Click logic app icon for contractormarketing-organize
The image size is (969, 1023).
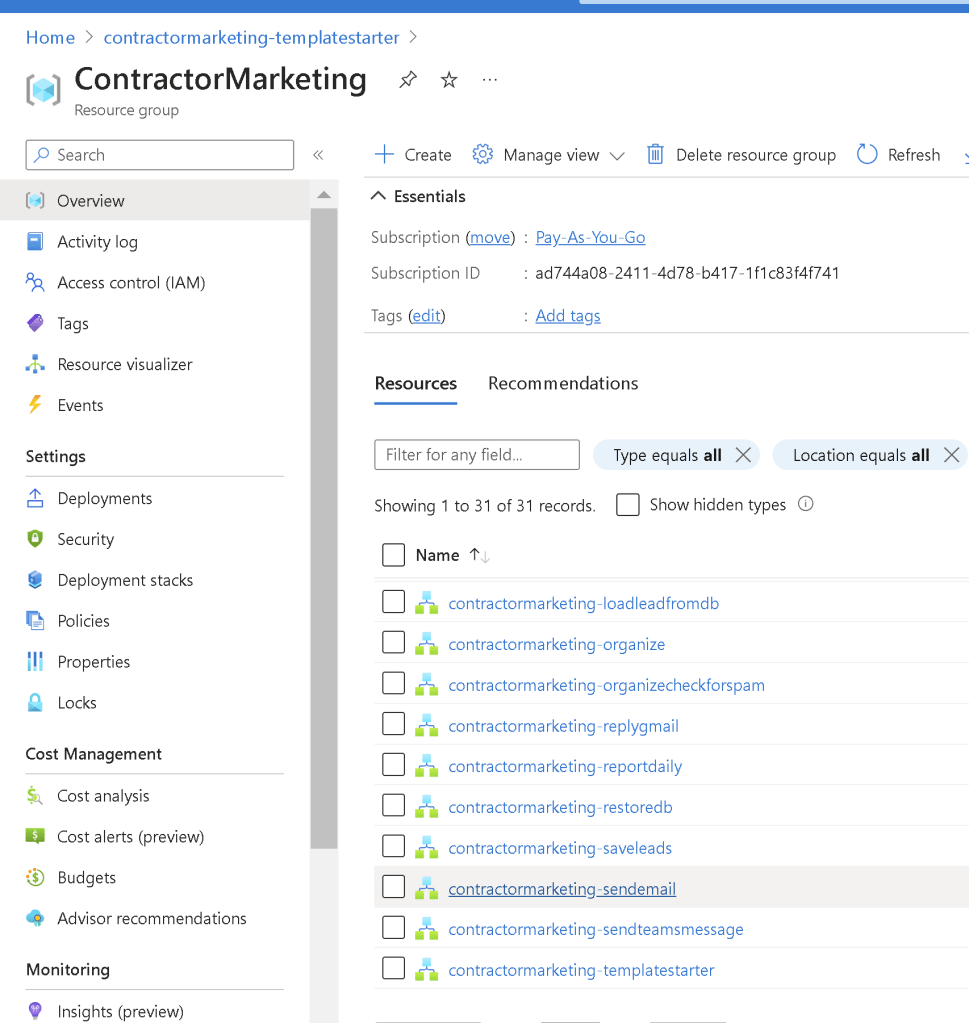(x=427, y=644)
